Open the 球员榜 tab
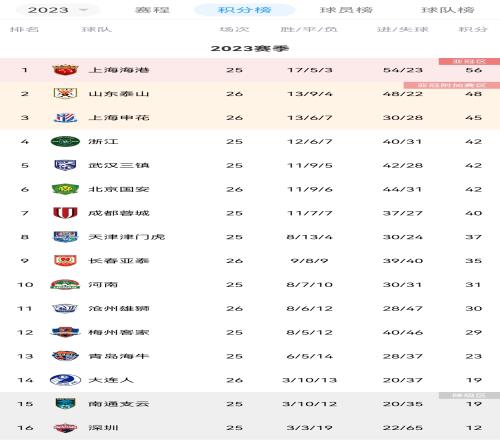 346,10
